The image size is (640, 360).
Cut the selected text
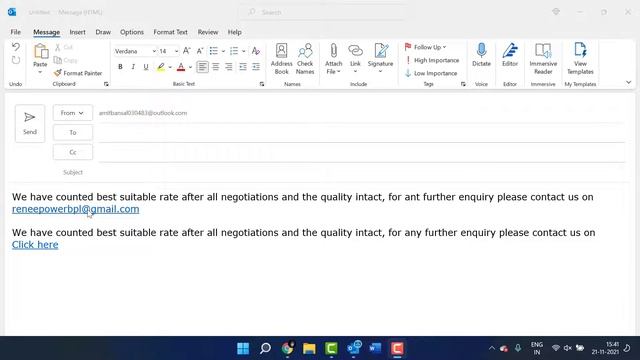64,47
